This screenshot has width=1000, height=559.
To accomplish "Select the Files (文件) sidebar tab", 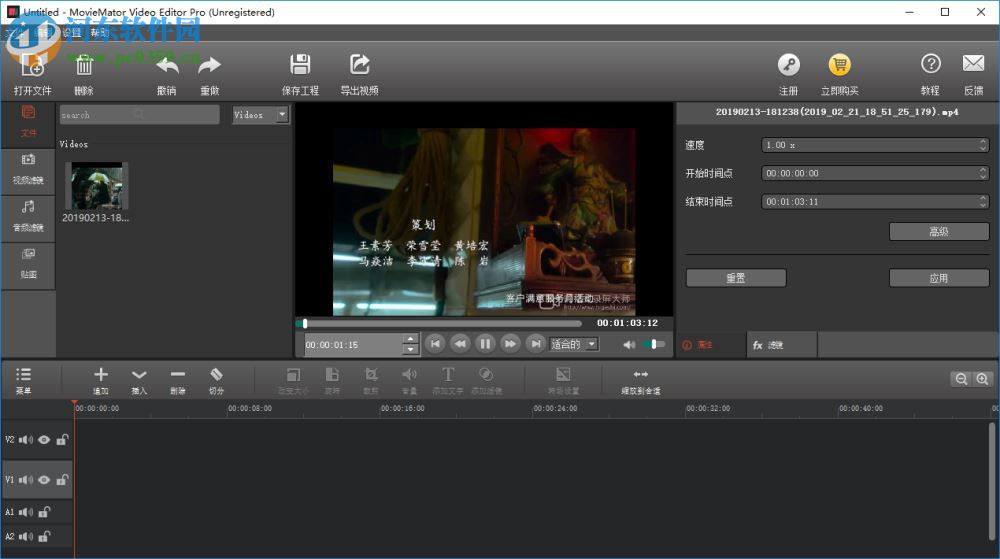I will pos(28,122).
